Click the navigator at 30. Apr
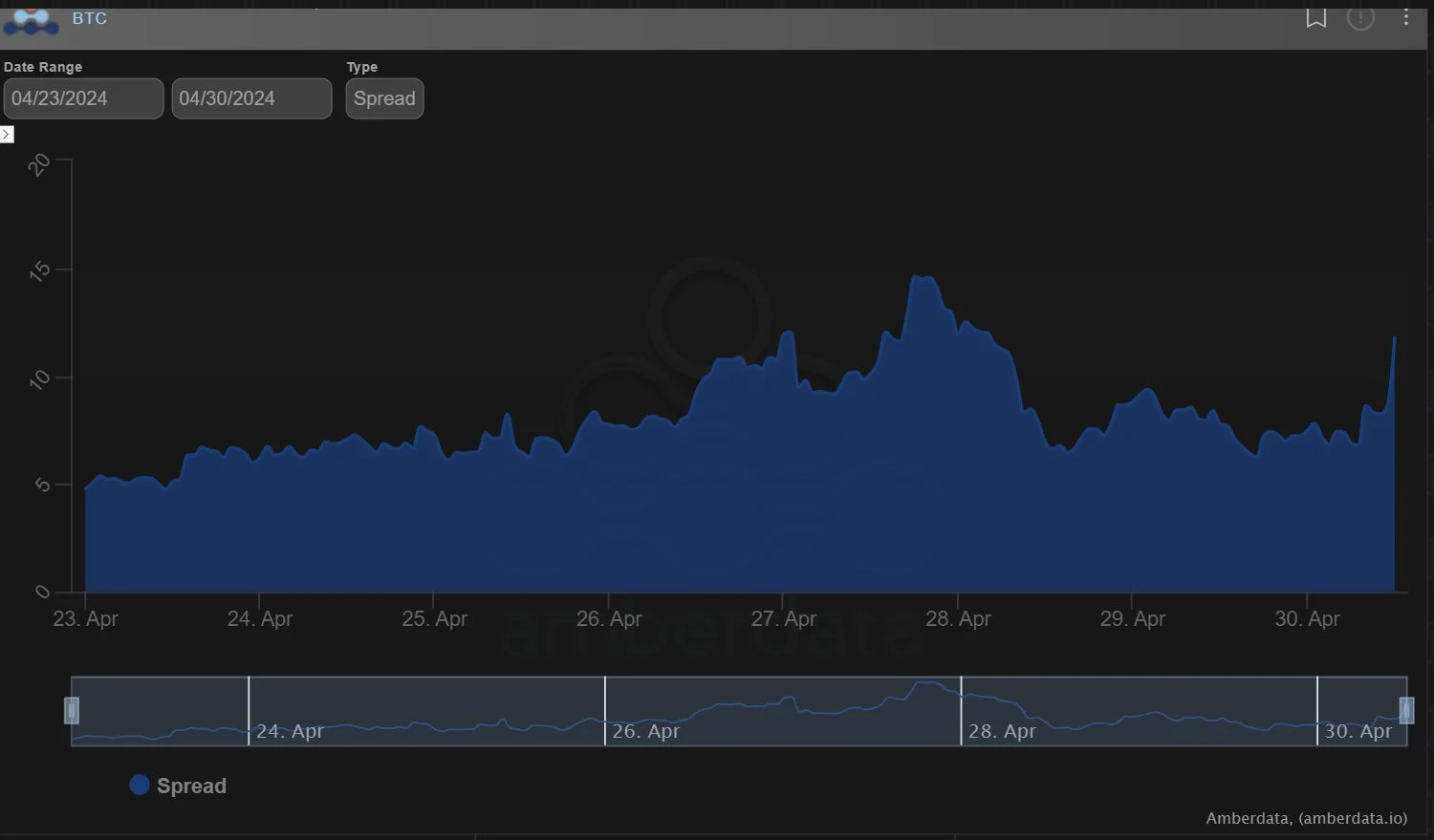Screen dimensions: 1434x840 (1358, 731)
